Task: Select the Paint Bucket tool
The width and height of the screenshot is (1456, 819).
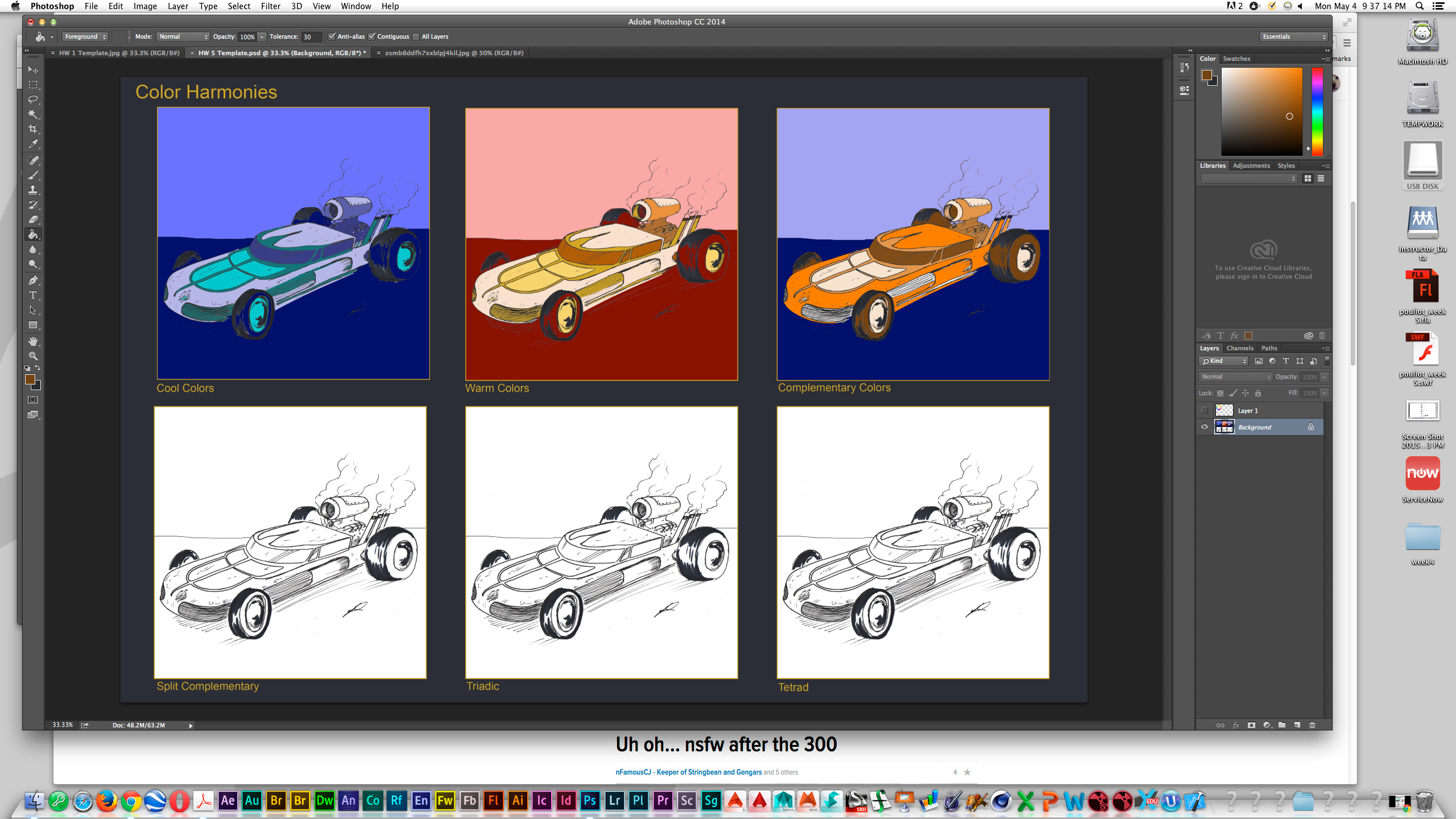Action: (33, 234)
